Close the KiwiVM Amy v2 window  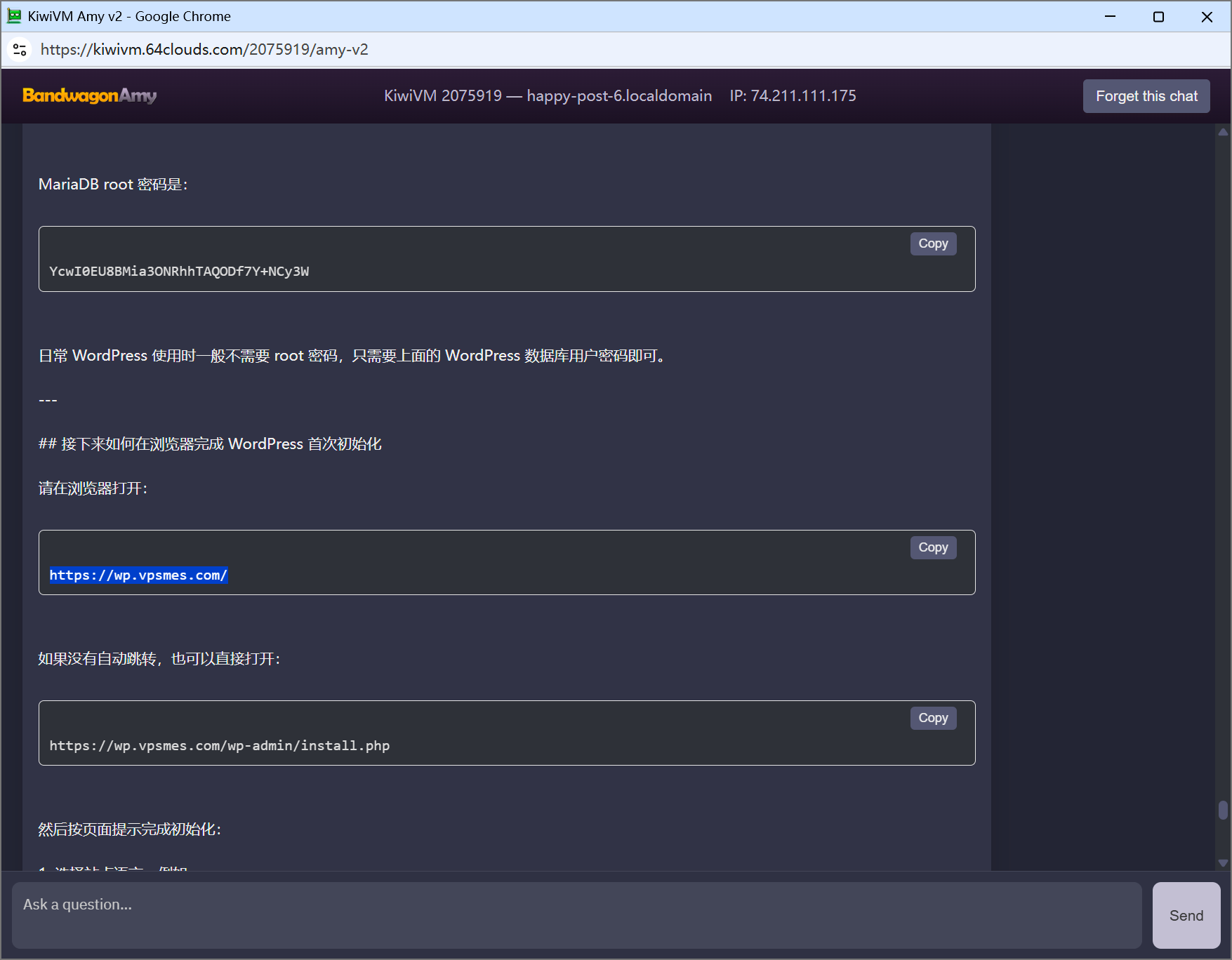tap(1207, 16)
